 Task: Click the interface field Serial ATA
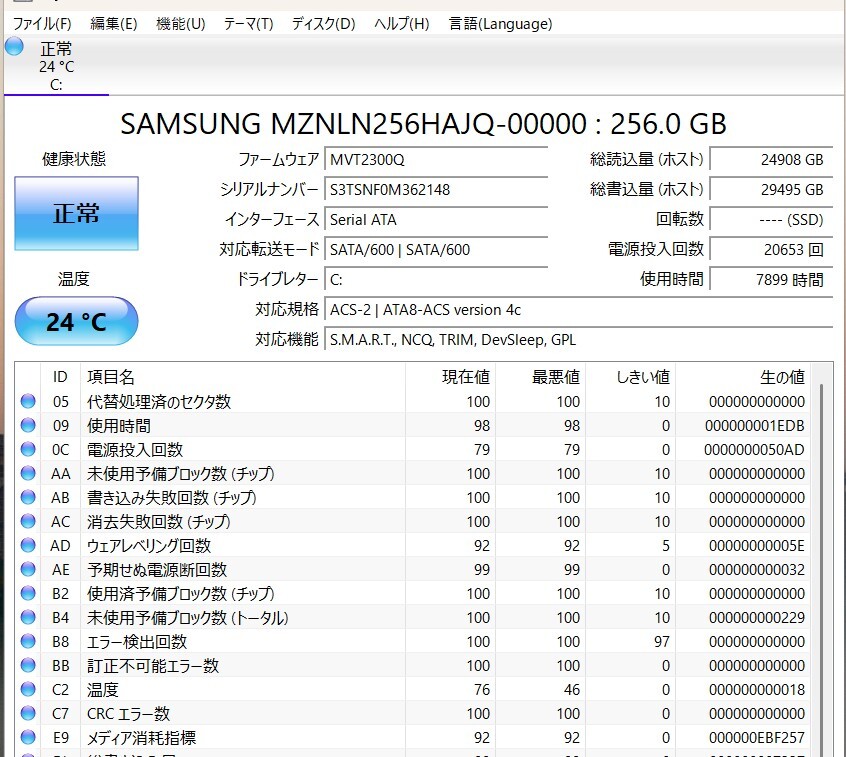pos(436,220)
